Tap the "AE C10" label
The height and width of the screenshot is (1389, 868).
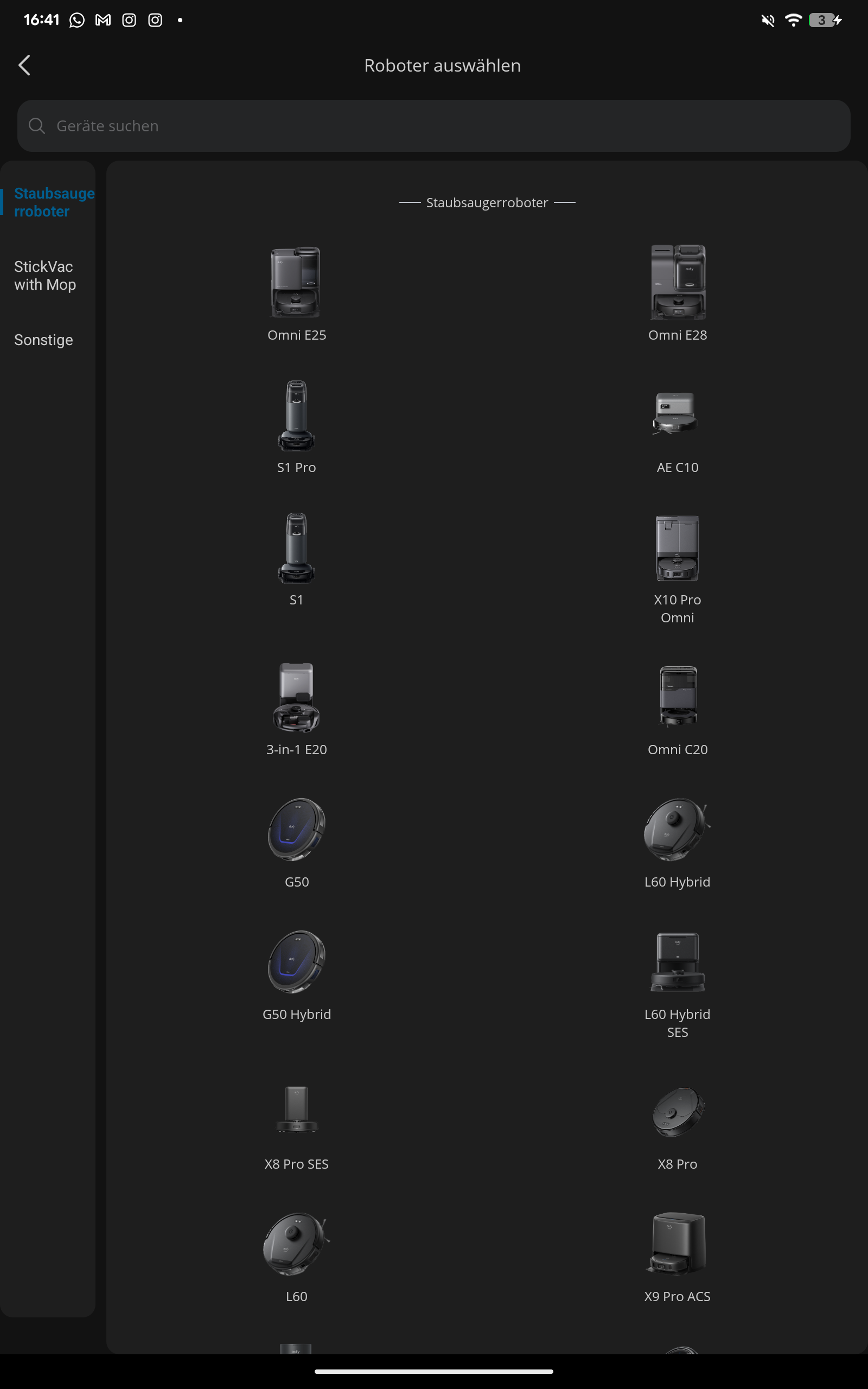678,467
